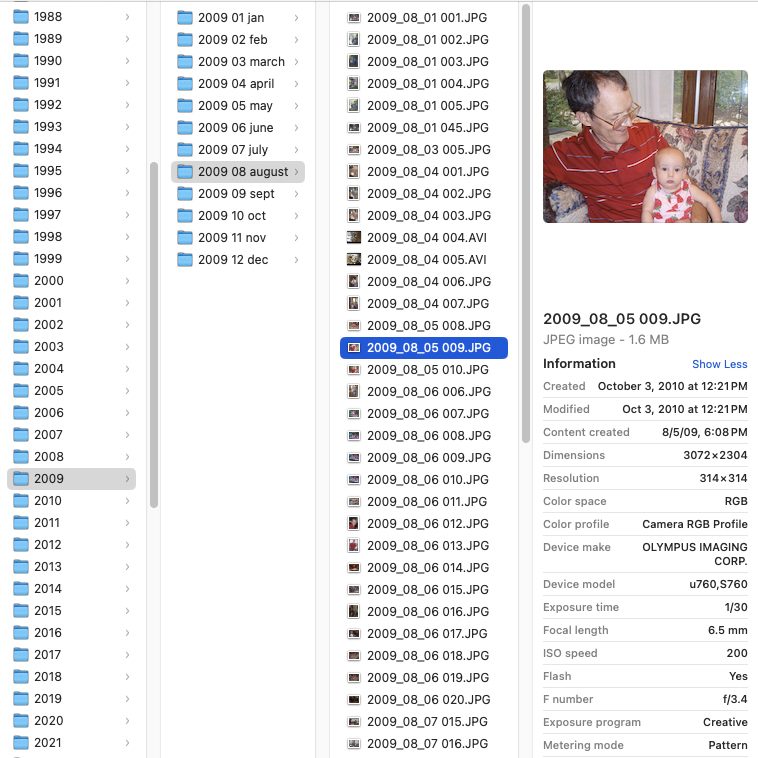The image size is (758, 758).
Task: Select the 2009_08_01 003.JPG file icon
Action: point(354,62)
